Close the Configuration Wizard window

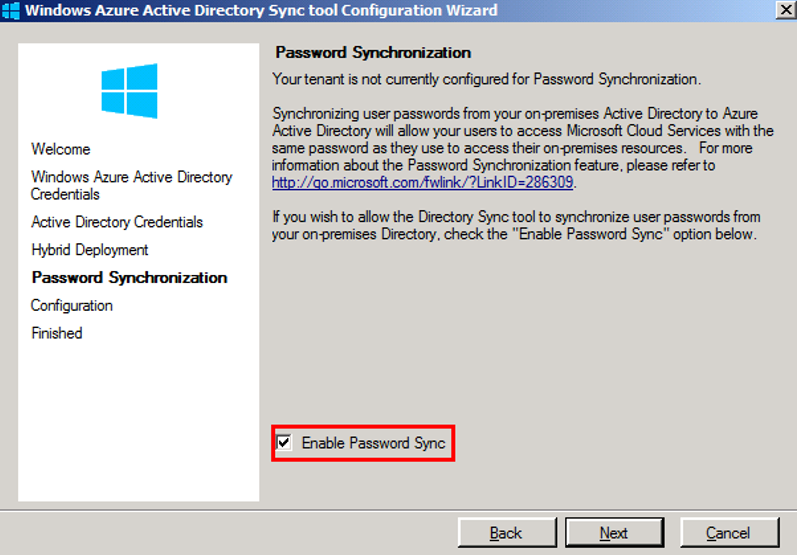click(x=785, y=10)
